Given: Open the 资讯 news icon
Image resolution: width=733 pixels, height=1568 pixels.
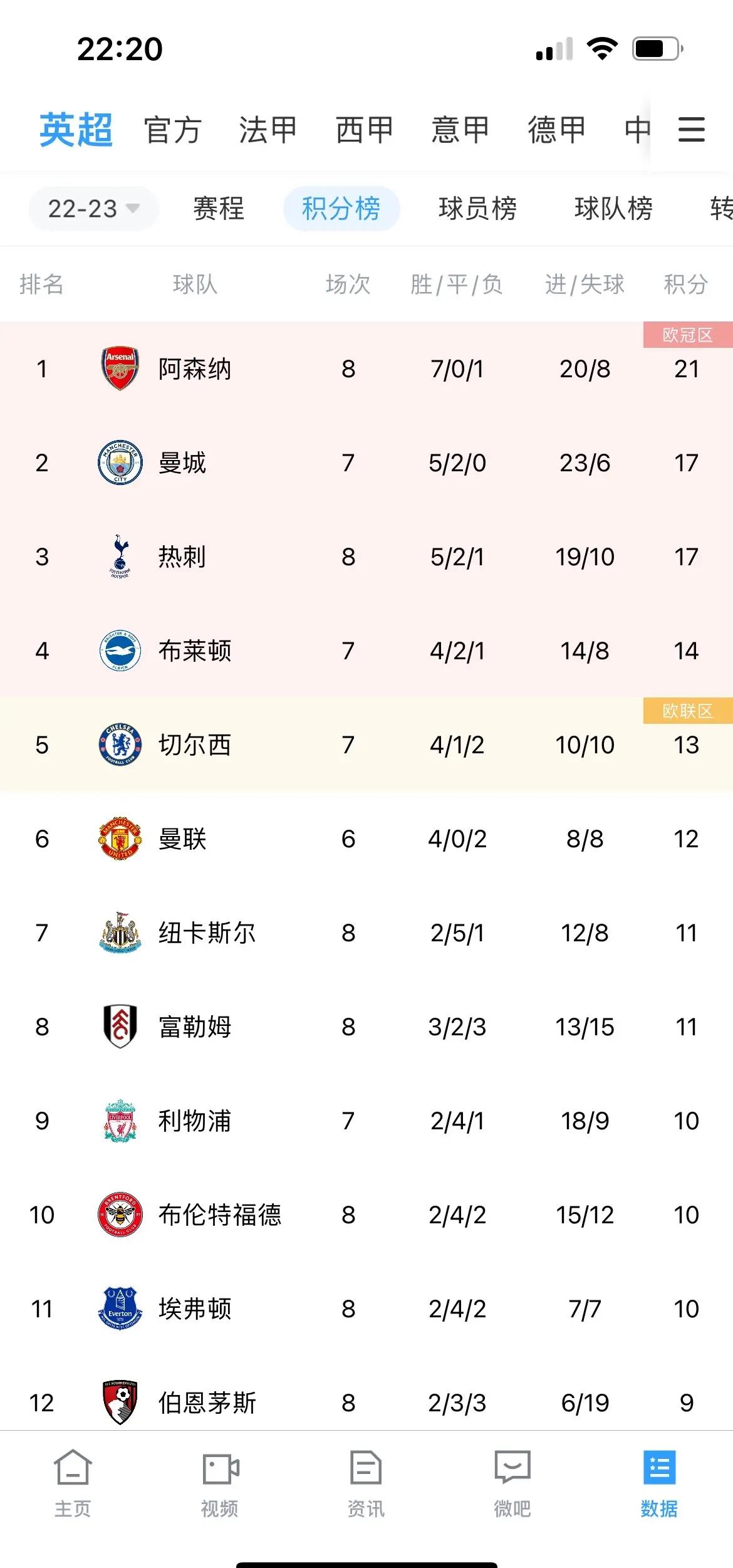Looking at the screenshot, I should pyautogui.click(x=366, y=1468).
